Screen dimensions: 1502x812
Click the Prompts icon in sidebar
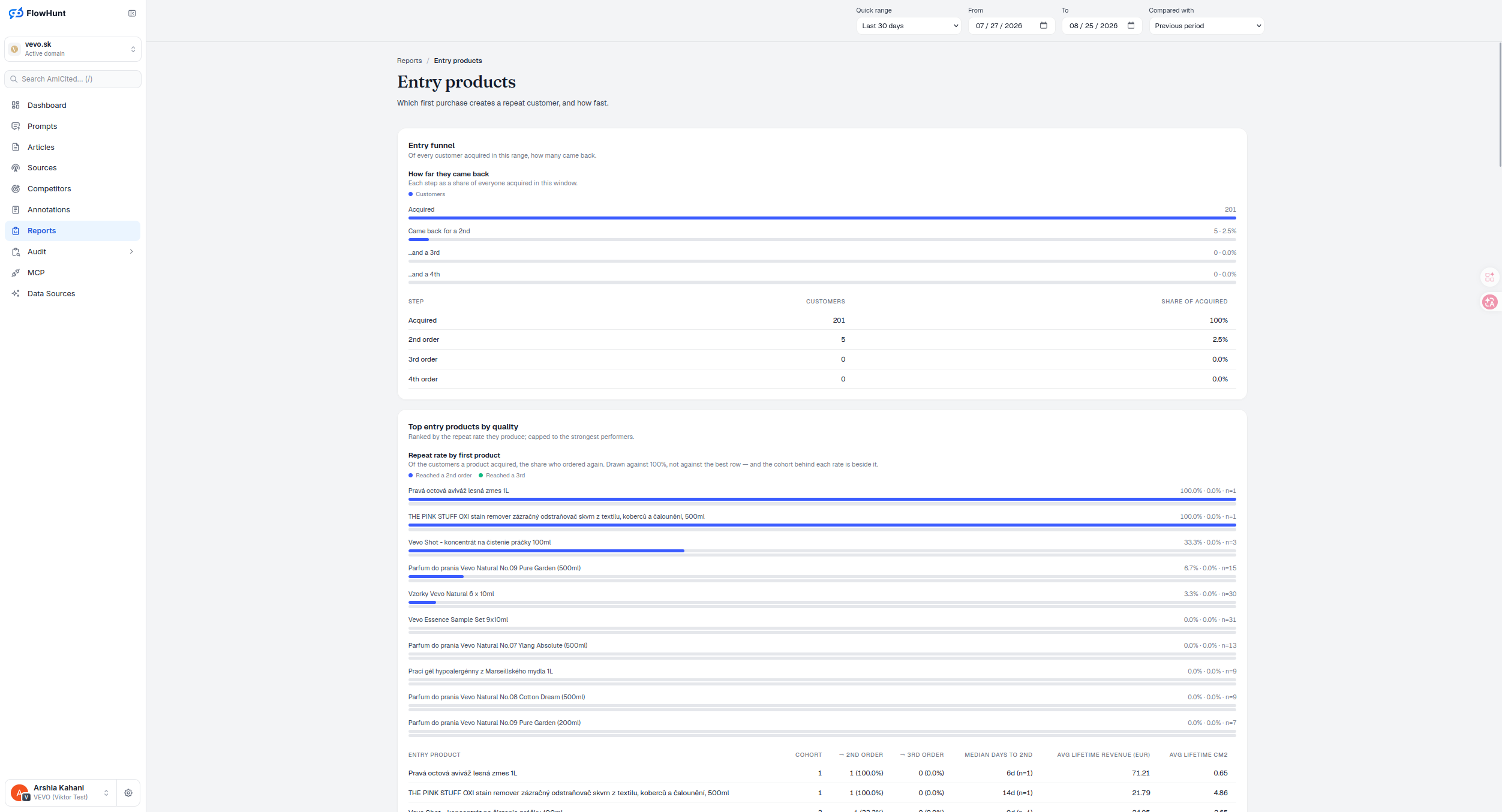click(x=16, y=126)
